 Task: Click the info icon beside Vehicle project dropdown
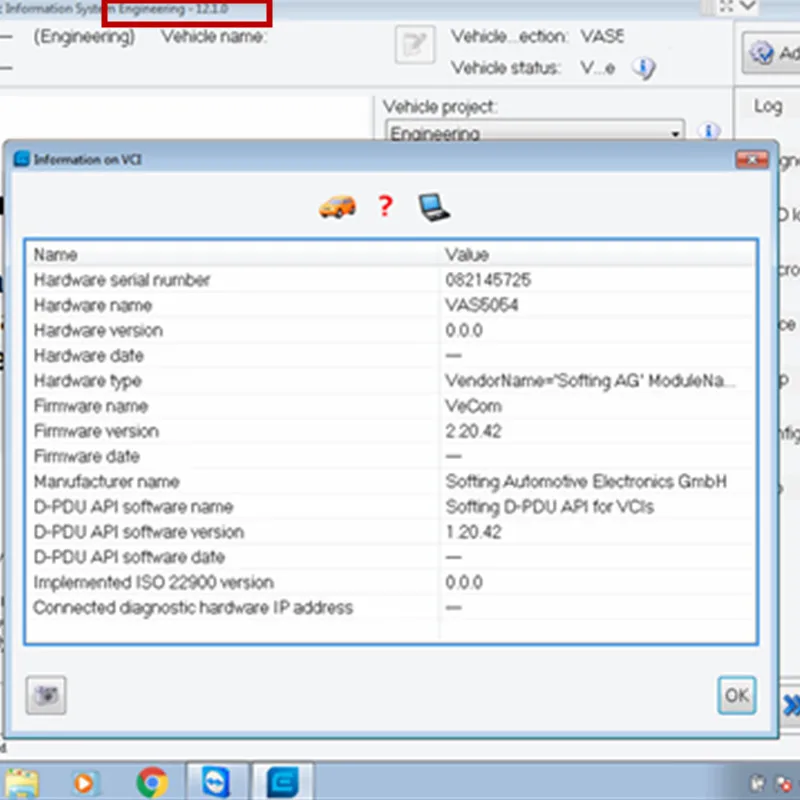pos(709,130)
